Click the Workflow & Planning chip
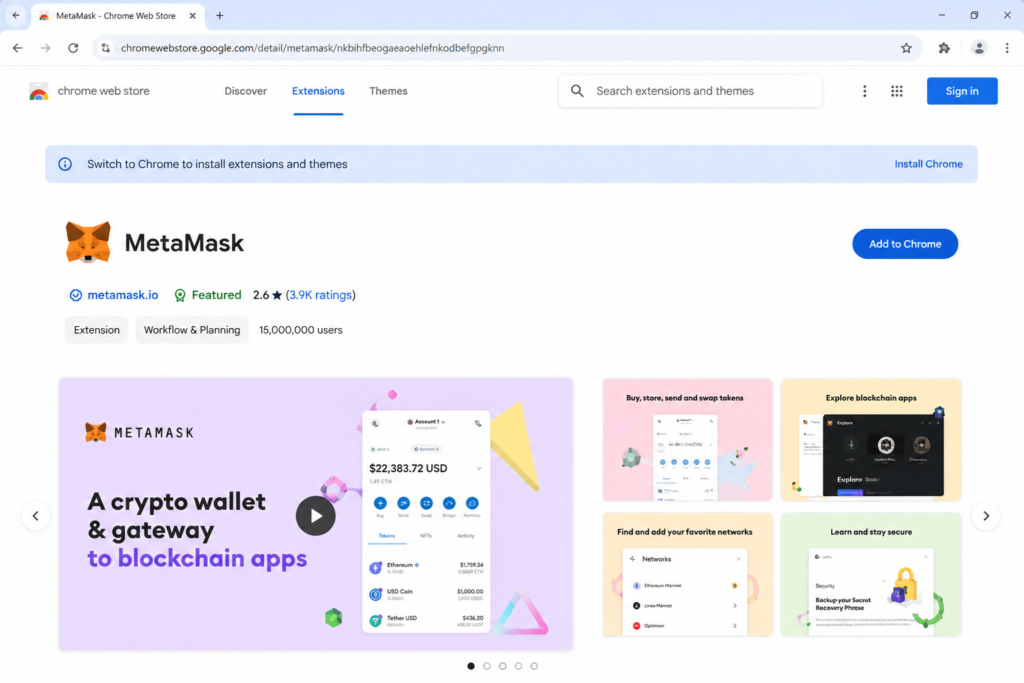Screen dimensions: 1024x683 tap(192, 330)
